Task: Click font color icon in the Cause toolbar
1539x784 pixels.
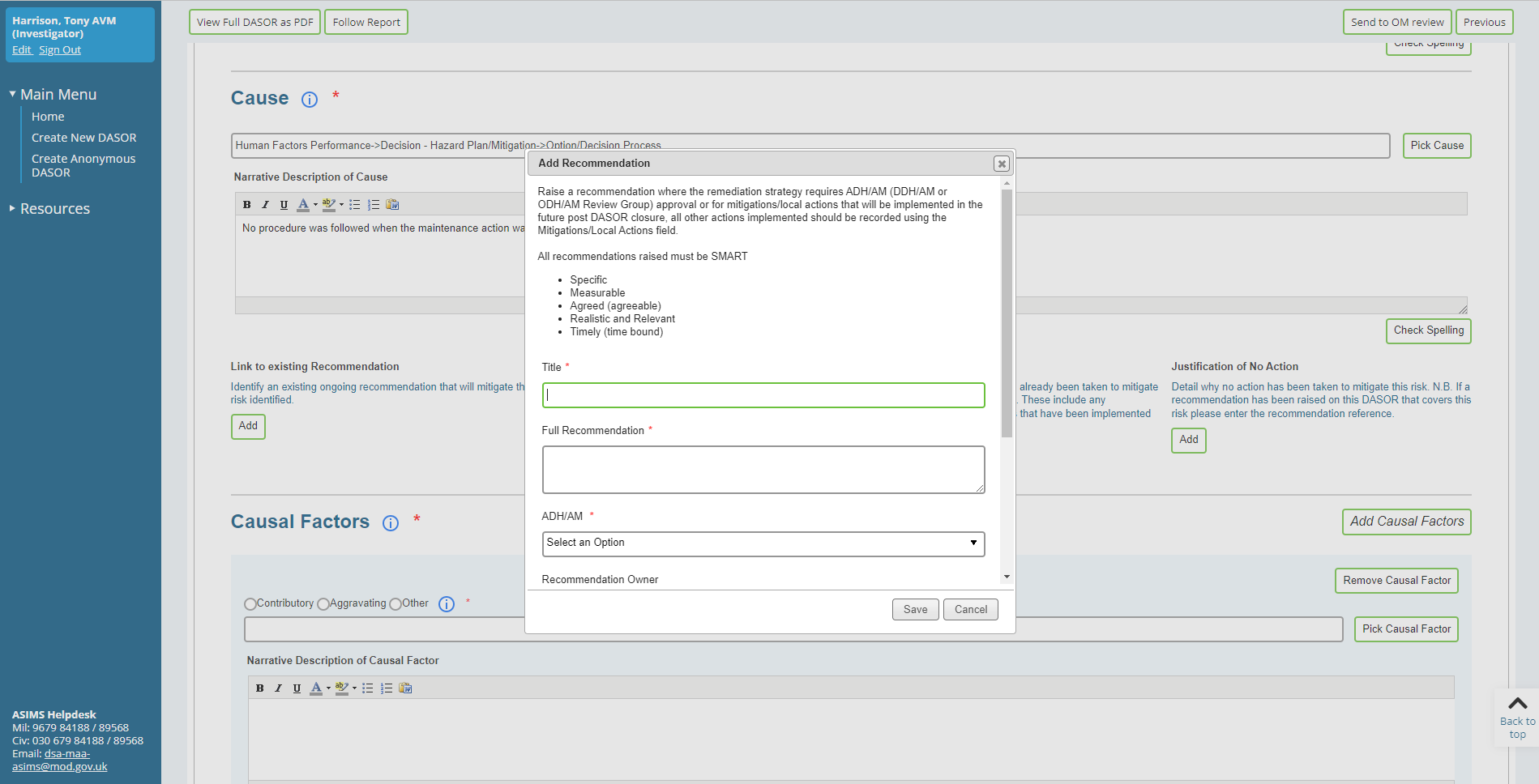Action: point(303,205)
